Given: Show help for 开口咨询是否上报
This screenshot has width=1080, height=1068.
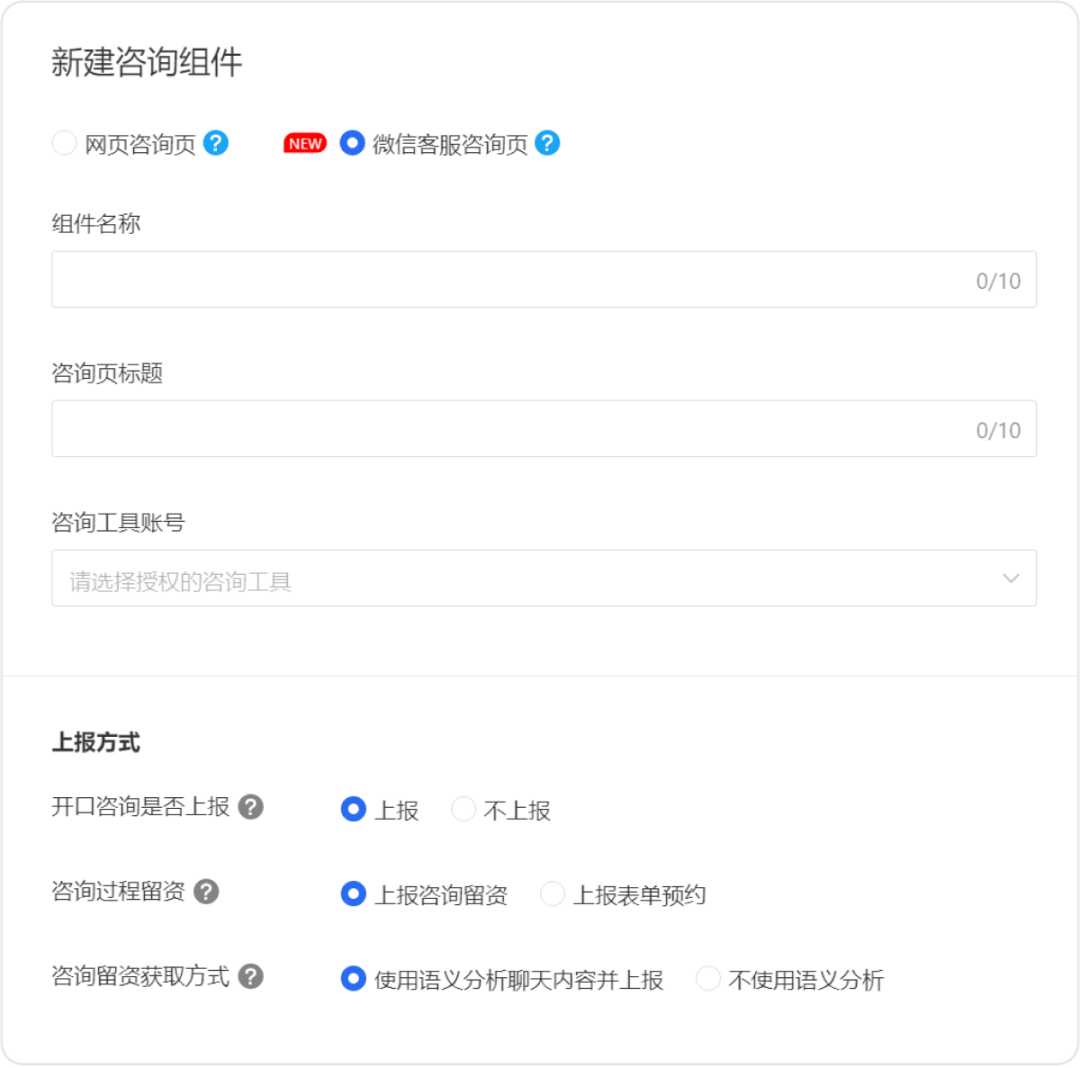Looking at the screenshot, I should point(251,807).
